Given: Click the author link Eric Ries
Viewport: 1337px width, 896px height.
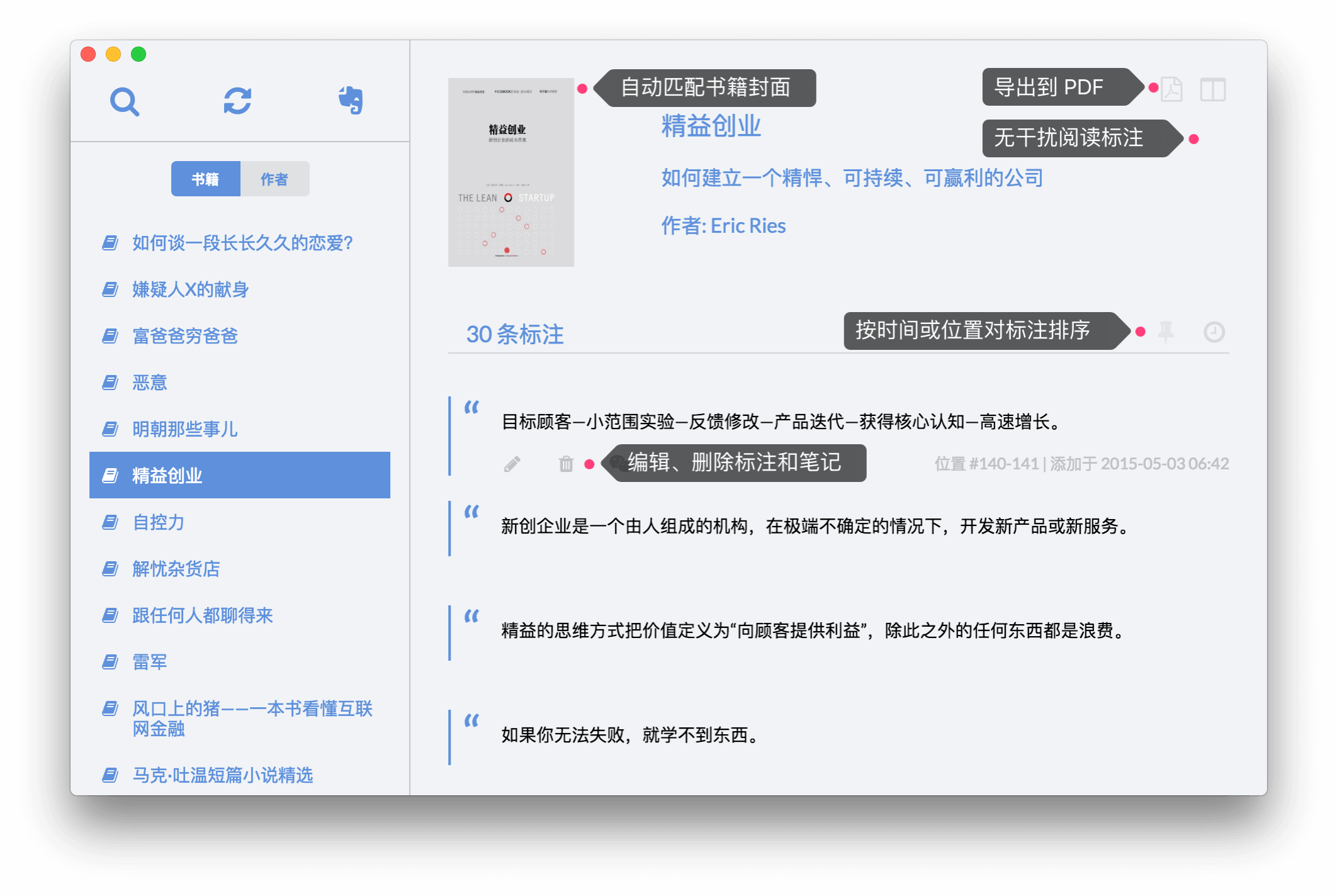Looking at the screenshot, I should (747, 226).
